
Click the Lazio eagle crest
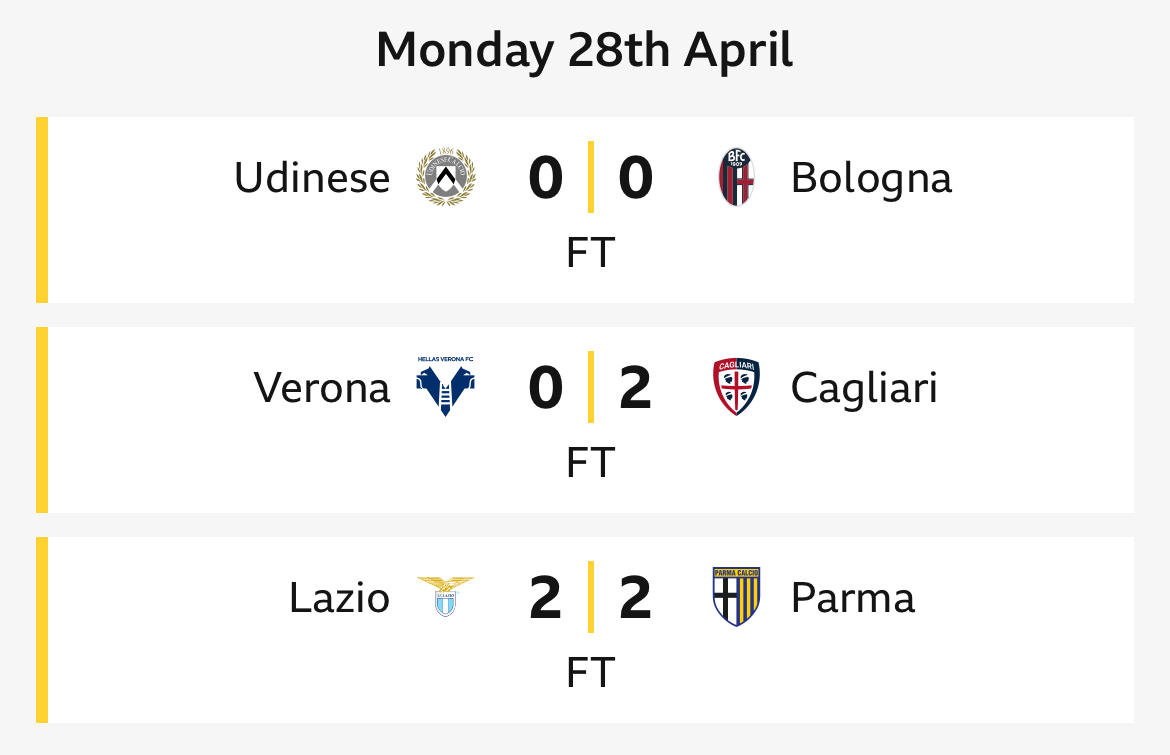[445, 596]
